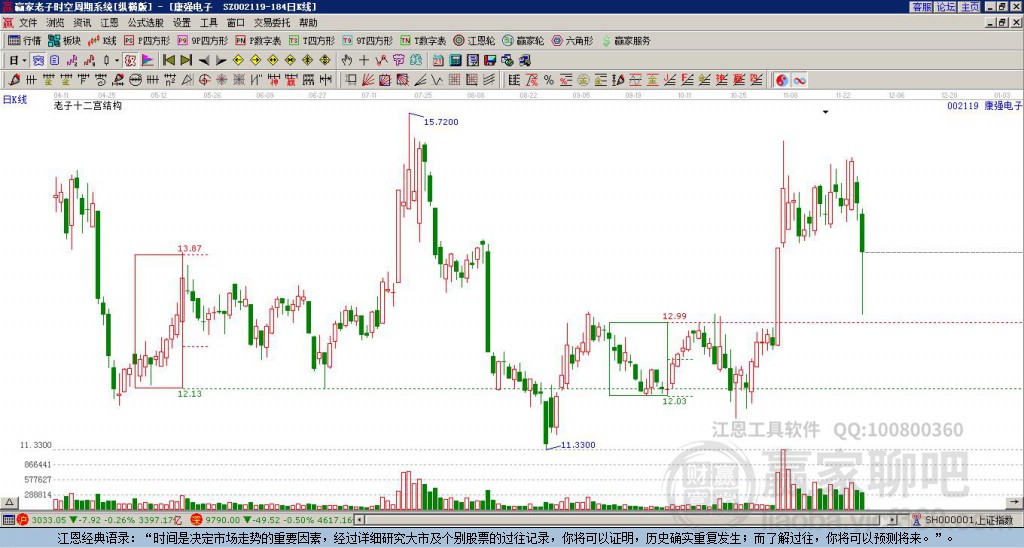Select the crosshair cursor tool

[364, 60]
